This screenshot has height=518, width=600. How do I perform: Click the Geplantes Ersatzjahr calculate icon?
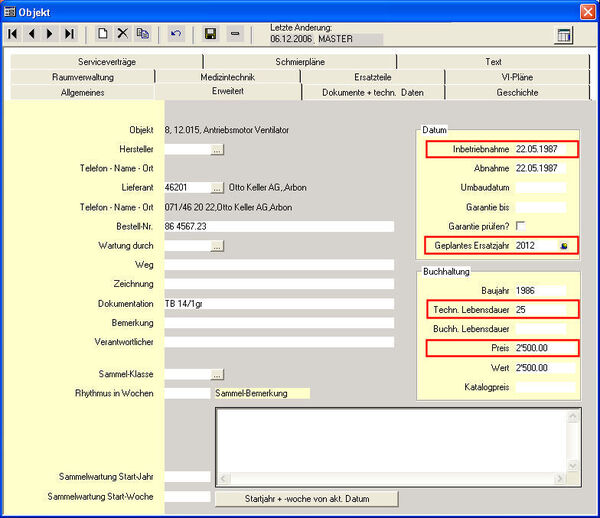(566, 246)
